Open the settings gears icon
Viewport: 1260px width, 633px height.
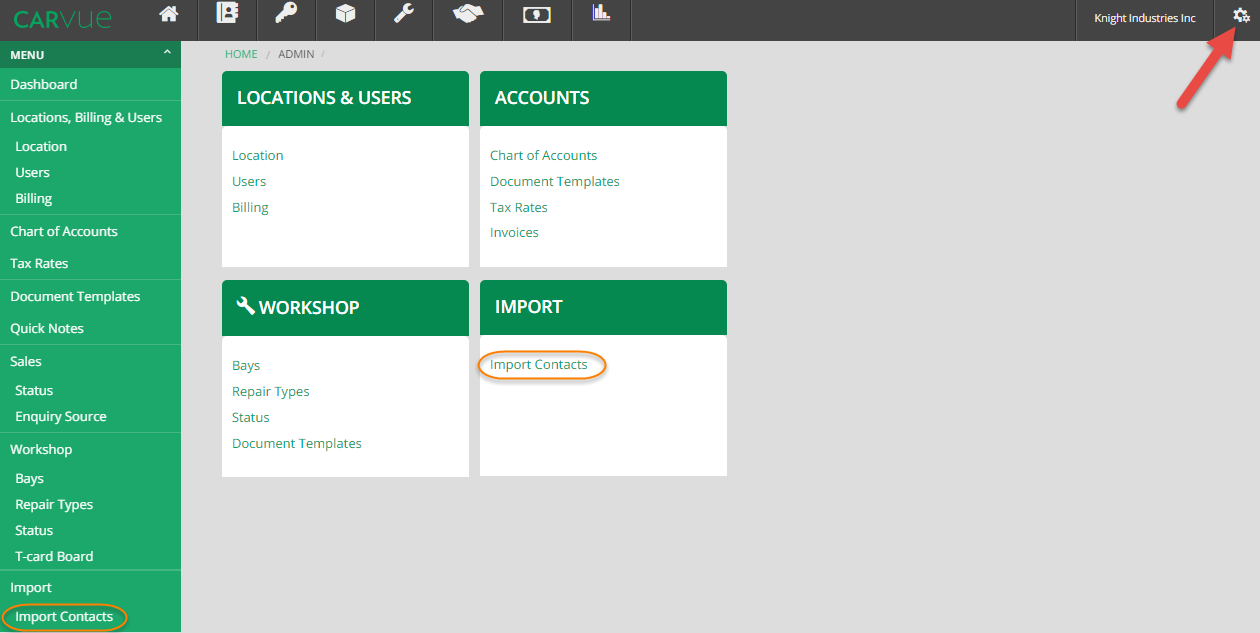1241,15
